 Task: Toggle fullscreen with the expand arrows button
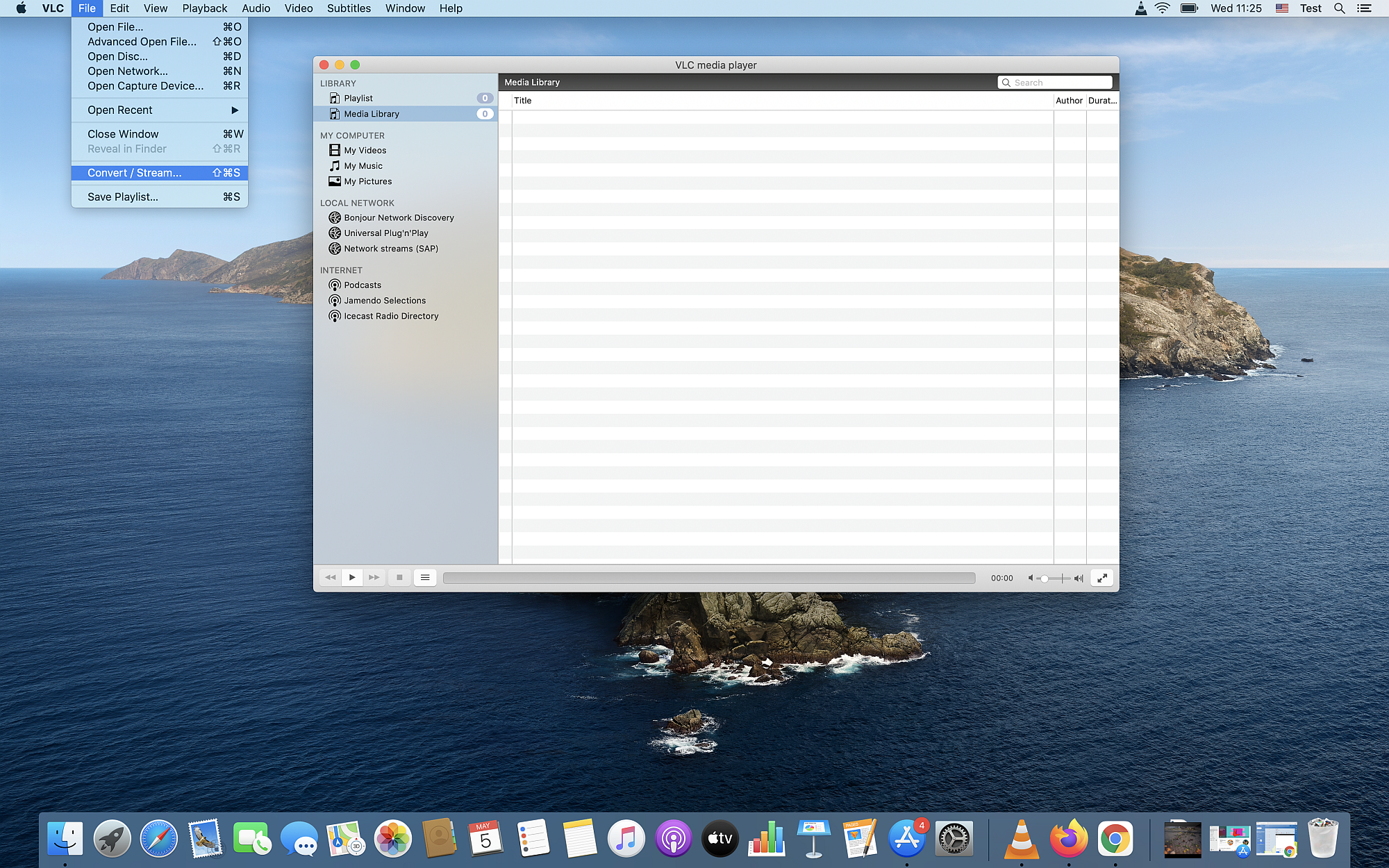pyautogui.click(x=1102, y=578)
